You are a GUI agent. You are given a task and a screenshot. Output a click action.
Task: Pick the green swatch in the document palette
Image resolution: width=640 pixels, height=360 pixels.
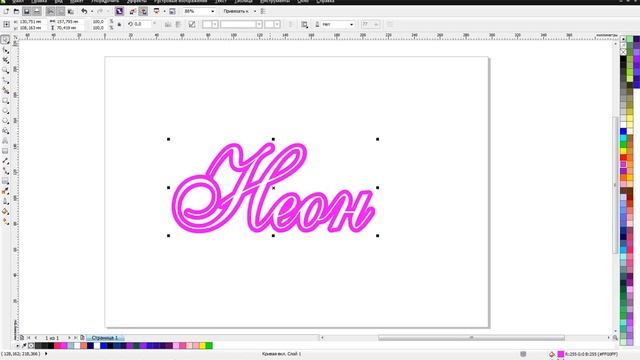[x=209, y=346]
